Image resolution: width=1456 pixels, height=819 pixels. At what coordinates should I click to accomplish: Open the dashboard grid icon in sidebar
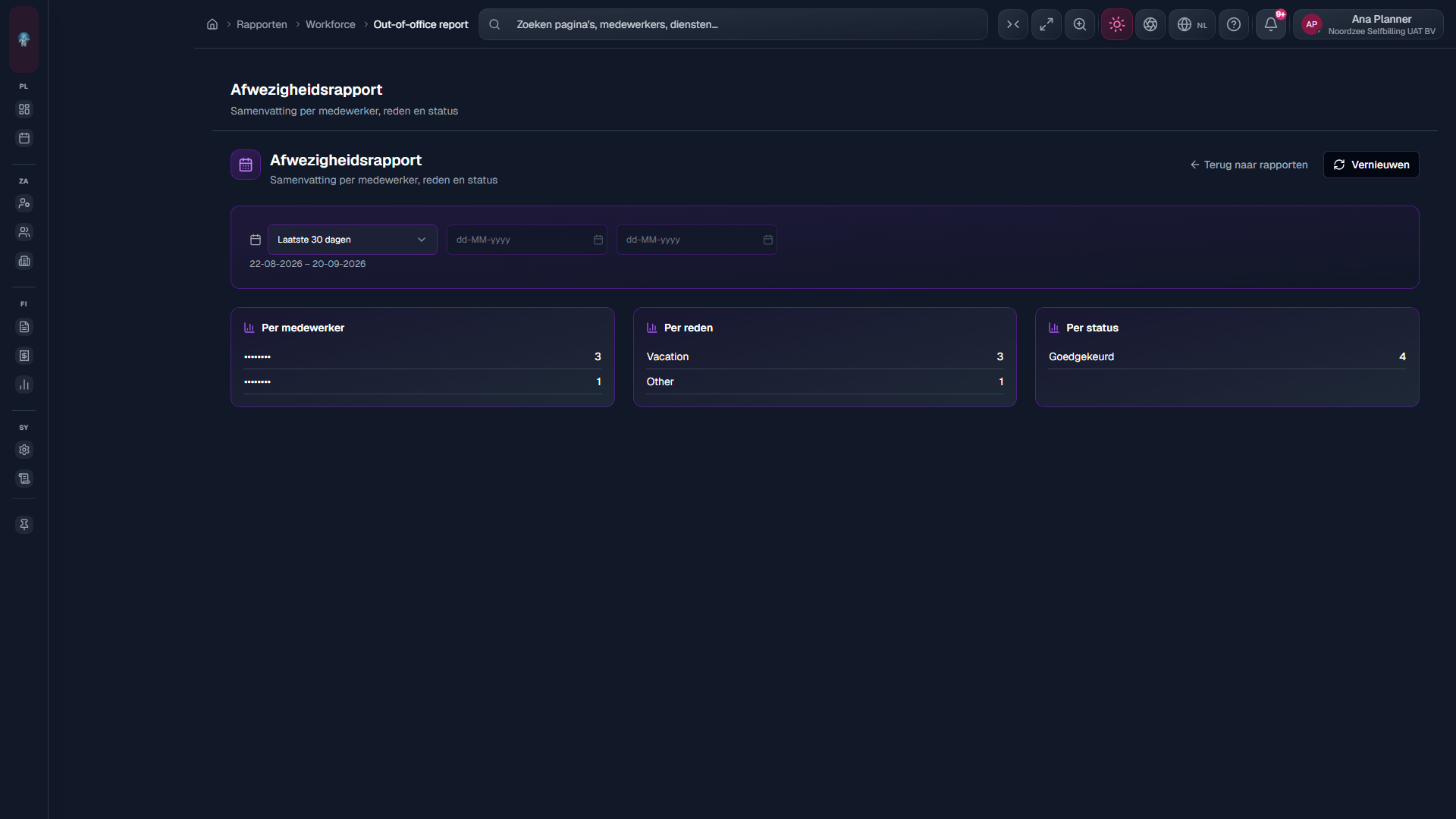tap(24, 109)
